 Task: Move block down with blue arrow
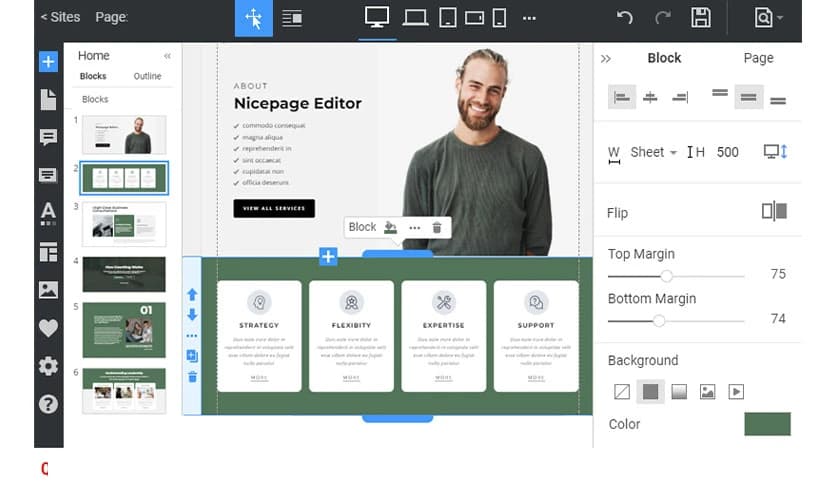pyautogui.click(x=192, y=314)
